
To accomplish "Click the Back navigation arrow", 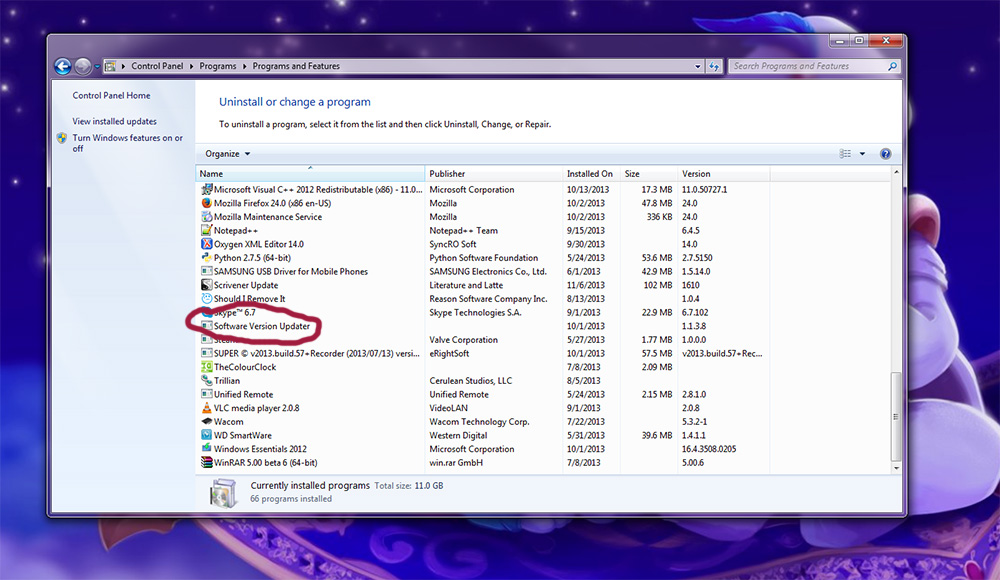I will tap(62, 66).
